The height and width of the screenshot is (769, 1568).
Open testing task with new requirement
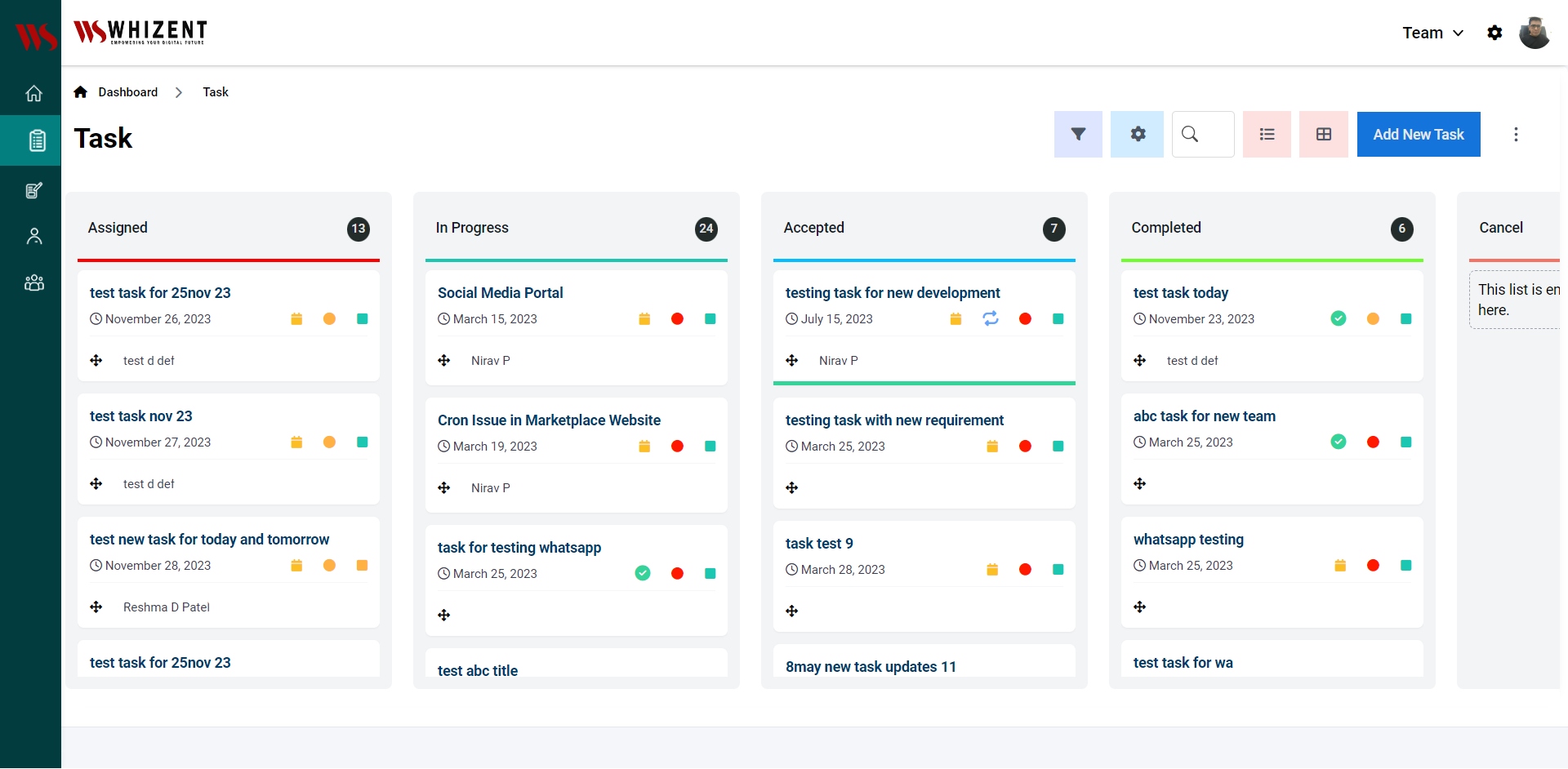pyautogui.click(x=894, y=420)
